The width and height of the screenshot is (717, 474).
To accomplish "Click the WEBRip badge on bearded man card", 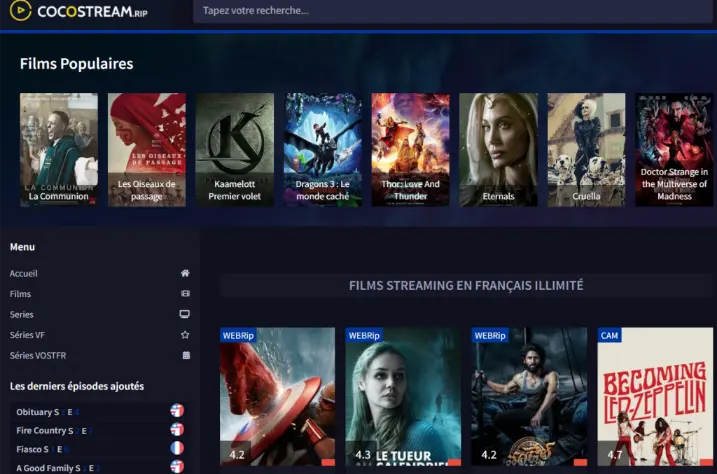I will pos(490,336).
